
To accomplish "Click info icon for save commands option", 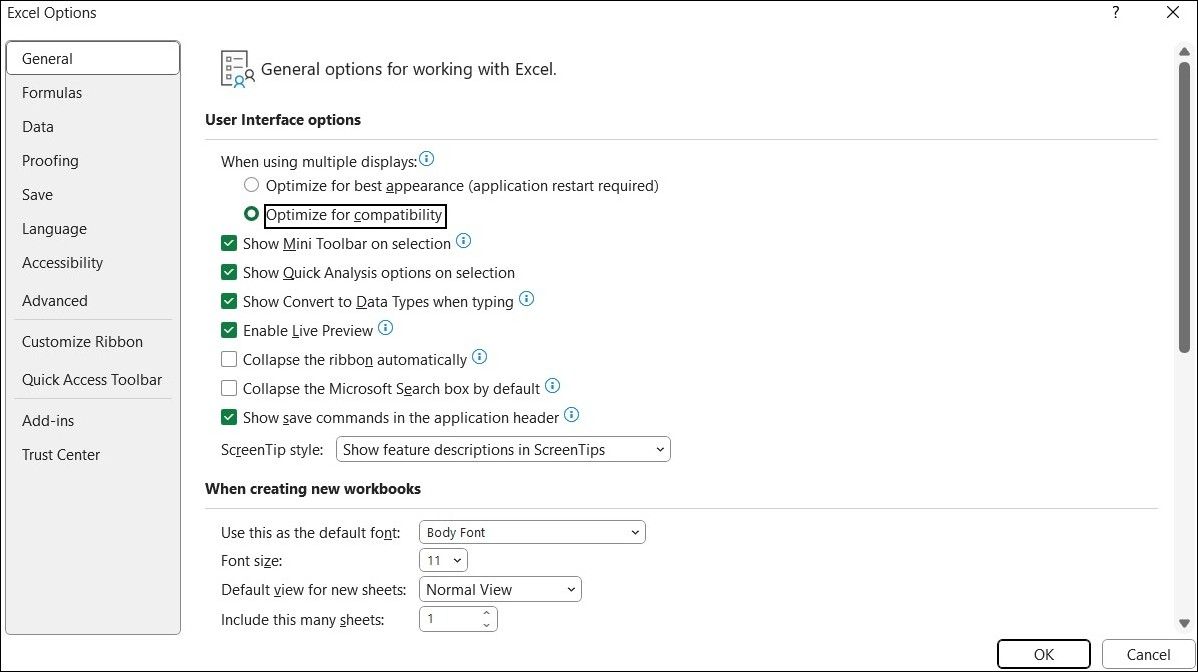I will [x=571, y=415].
